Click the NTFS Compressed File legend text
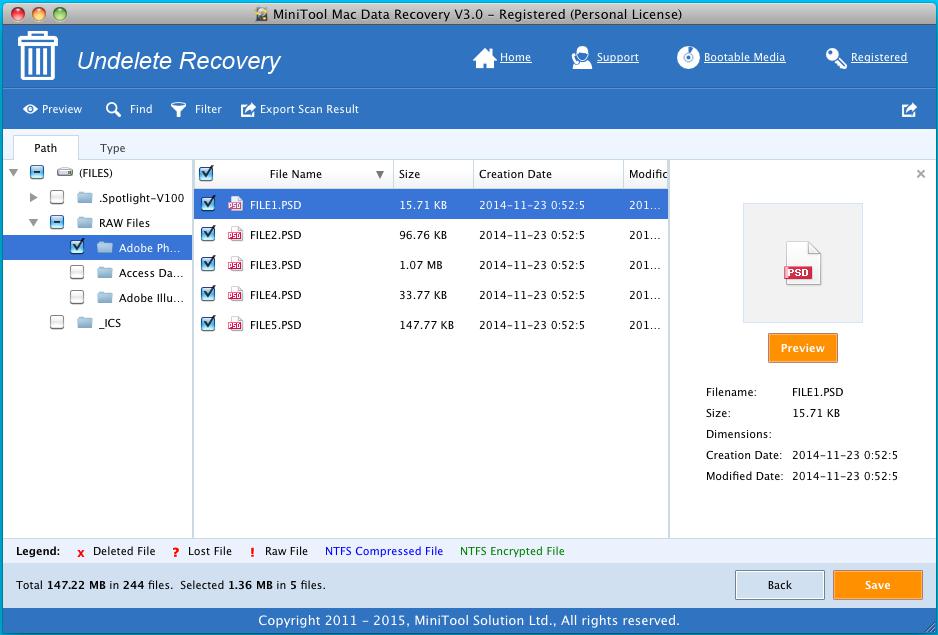The height and width of the screenshot is (635, 938). tap(383, 551)
